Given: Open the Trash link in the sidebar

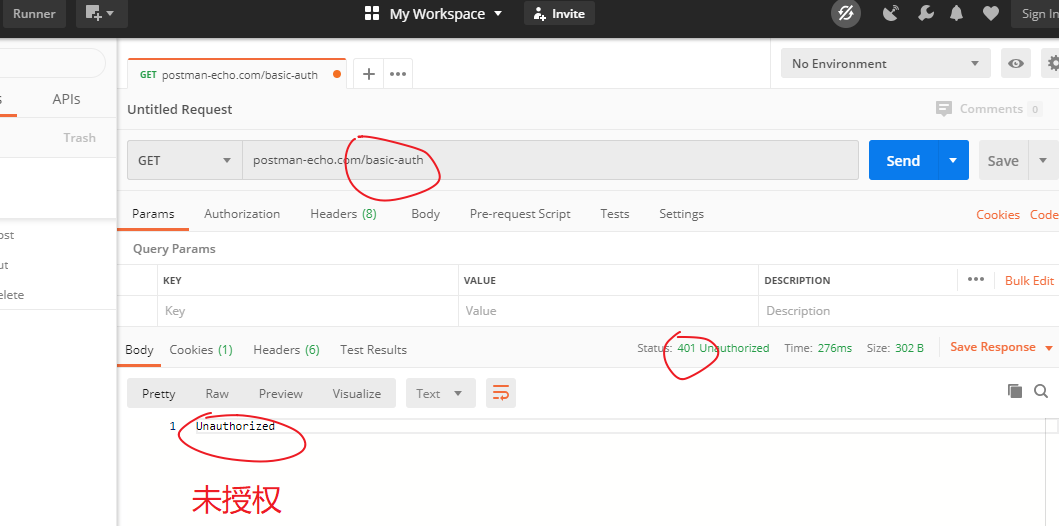Looking at the screenshot, I should [x=80, y=138].
